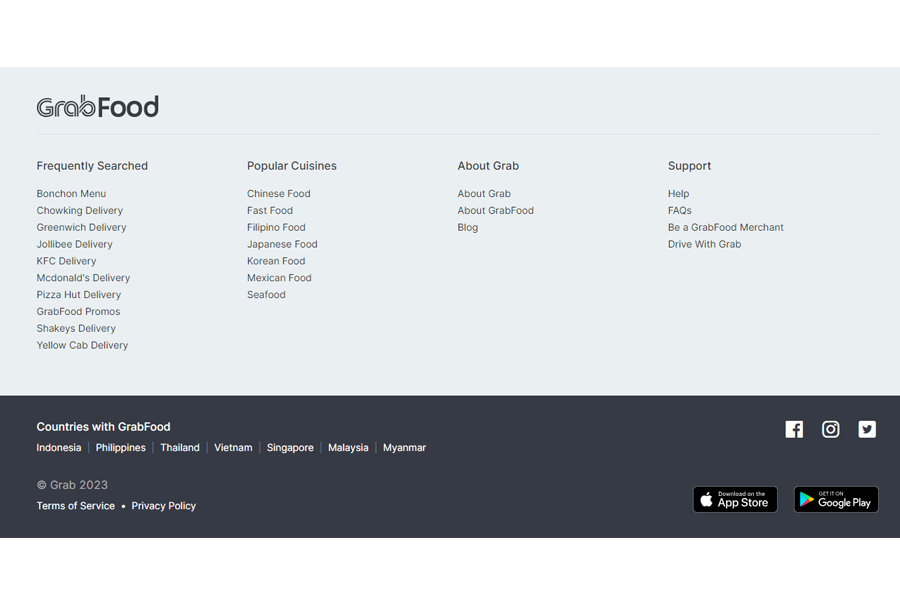Open the About GrabFood page
Screen dimensions: 900x600
[x=495, y=211]
